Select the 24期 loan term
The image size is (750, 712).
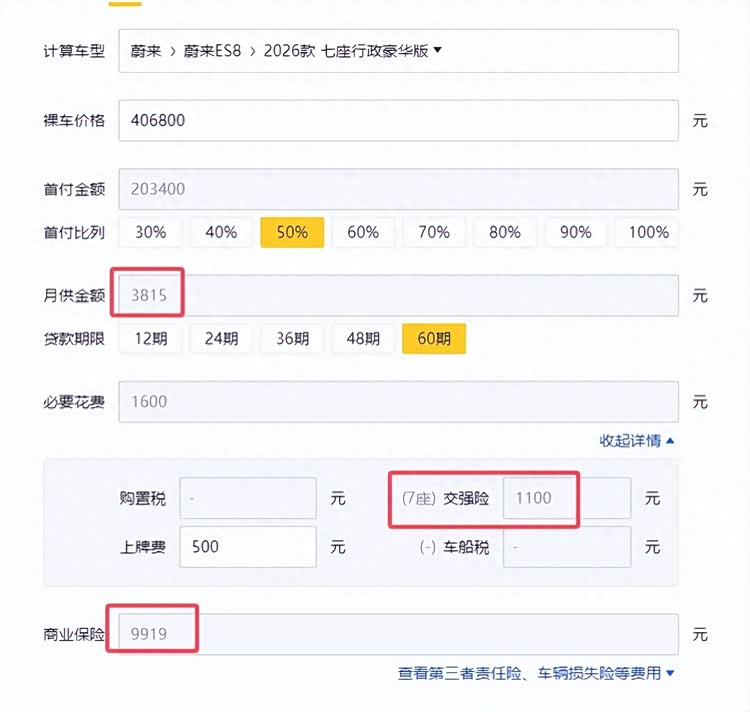(x=221, y=338)
